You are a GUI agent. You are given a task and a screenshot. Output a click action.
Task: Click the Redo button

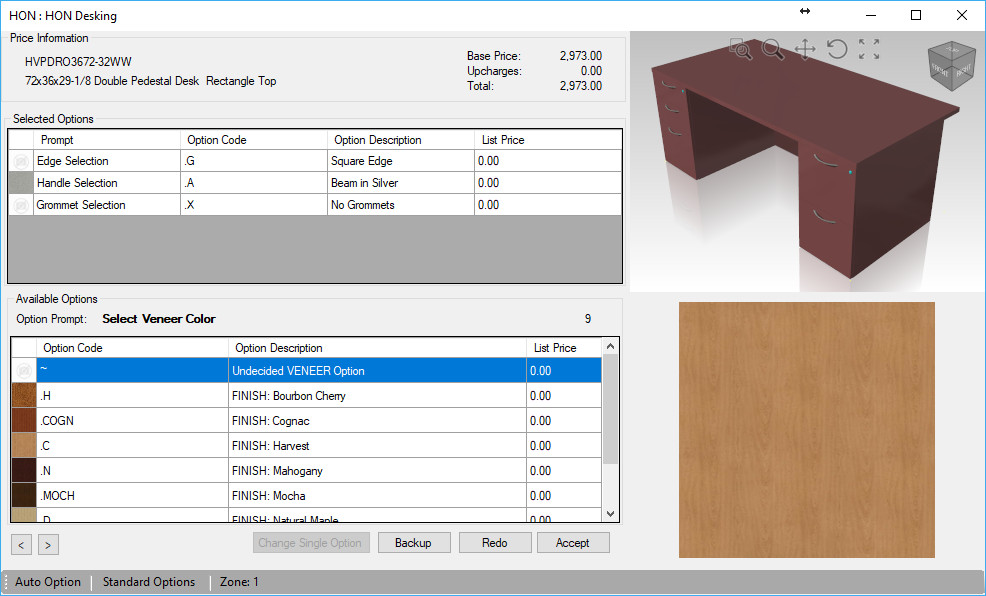[x=495, y=543]
